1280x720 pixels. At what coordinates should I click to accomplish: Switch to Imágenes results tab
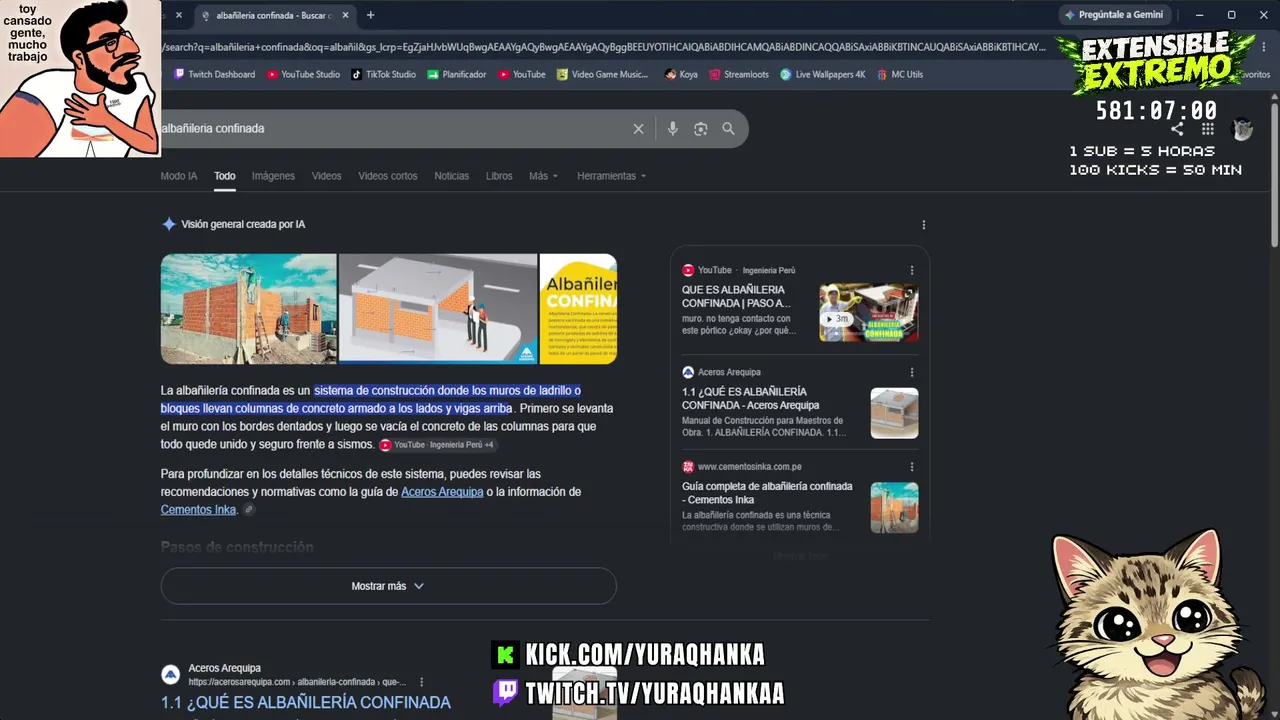point(273,176)
